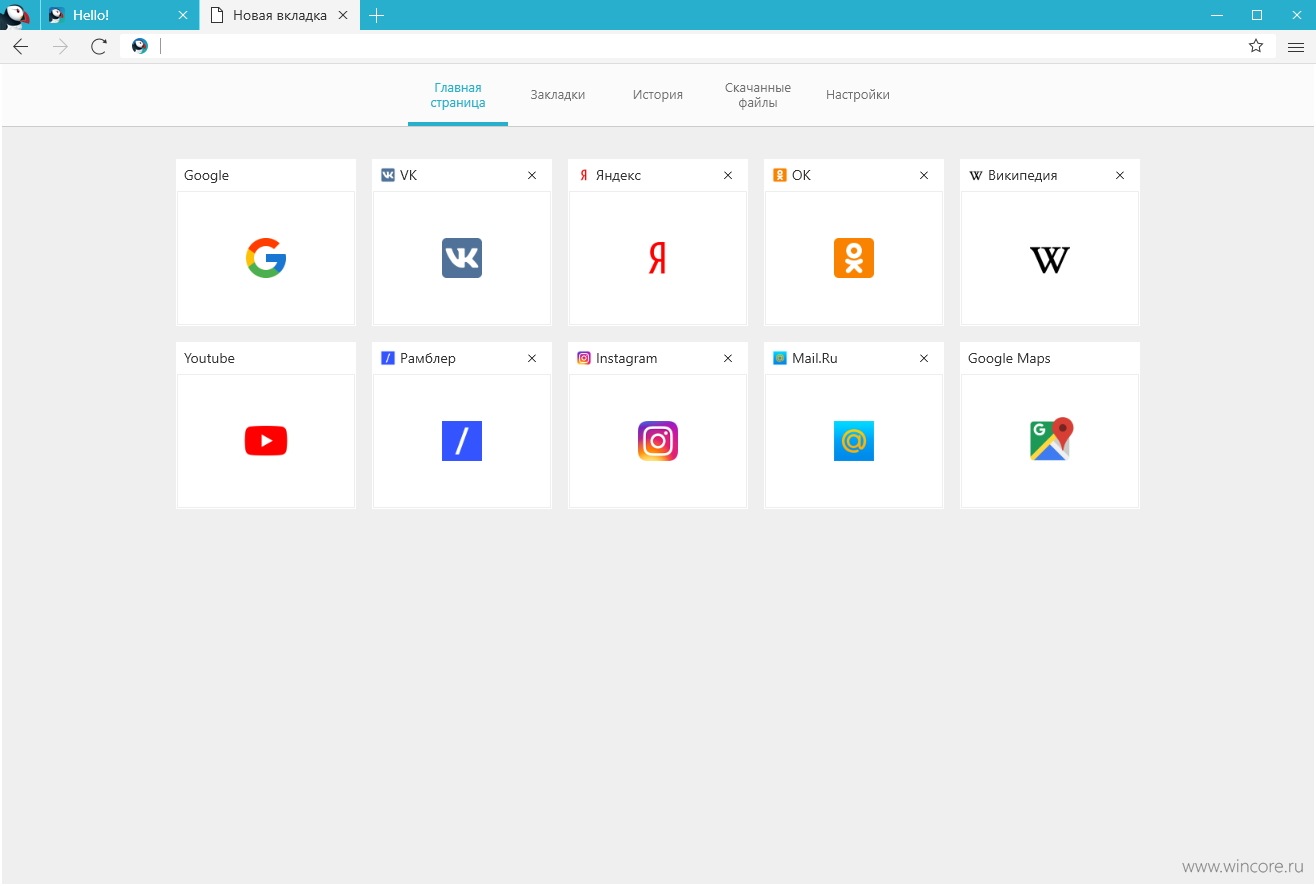Open the Рамблер tile logo

(x=462, y=441)
